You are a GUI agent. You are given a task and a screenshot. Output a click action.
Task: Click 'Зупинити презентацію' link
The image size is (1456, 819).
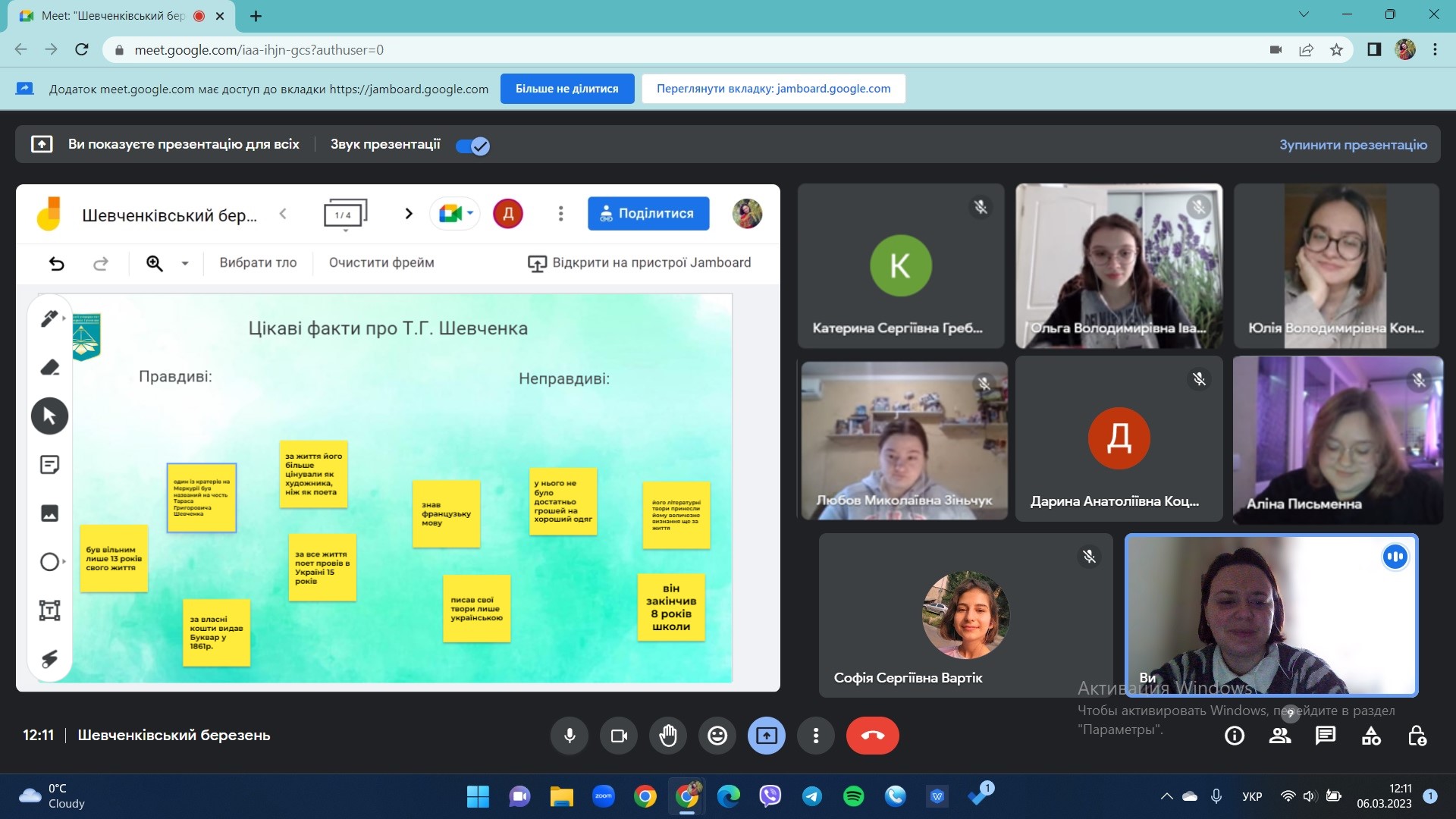tap(1353, 145)
